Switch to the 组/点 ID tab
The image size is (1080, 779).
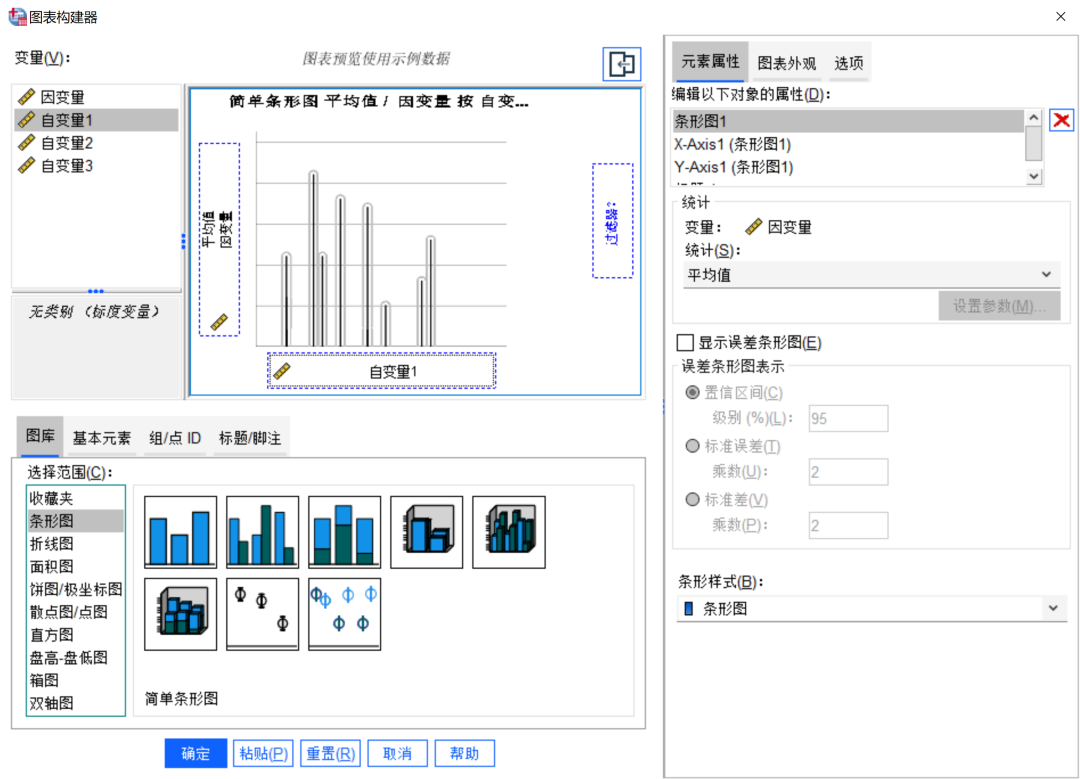175,438
